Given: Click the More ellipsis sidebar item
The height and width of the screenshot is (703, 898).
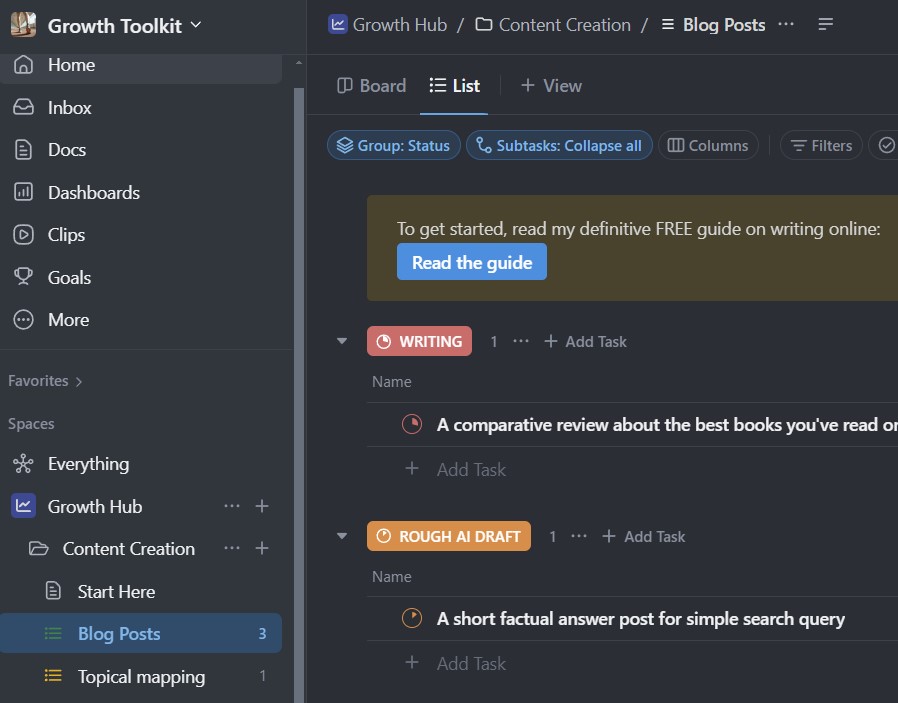Looking at the screenshot, I should tap(68, 320).
